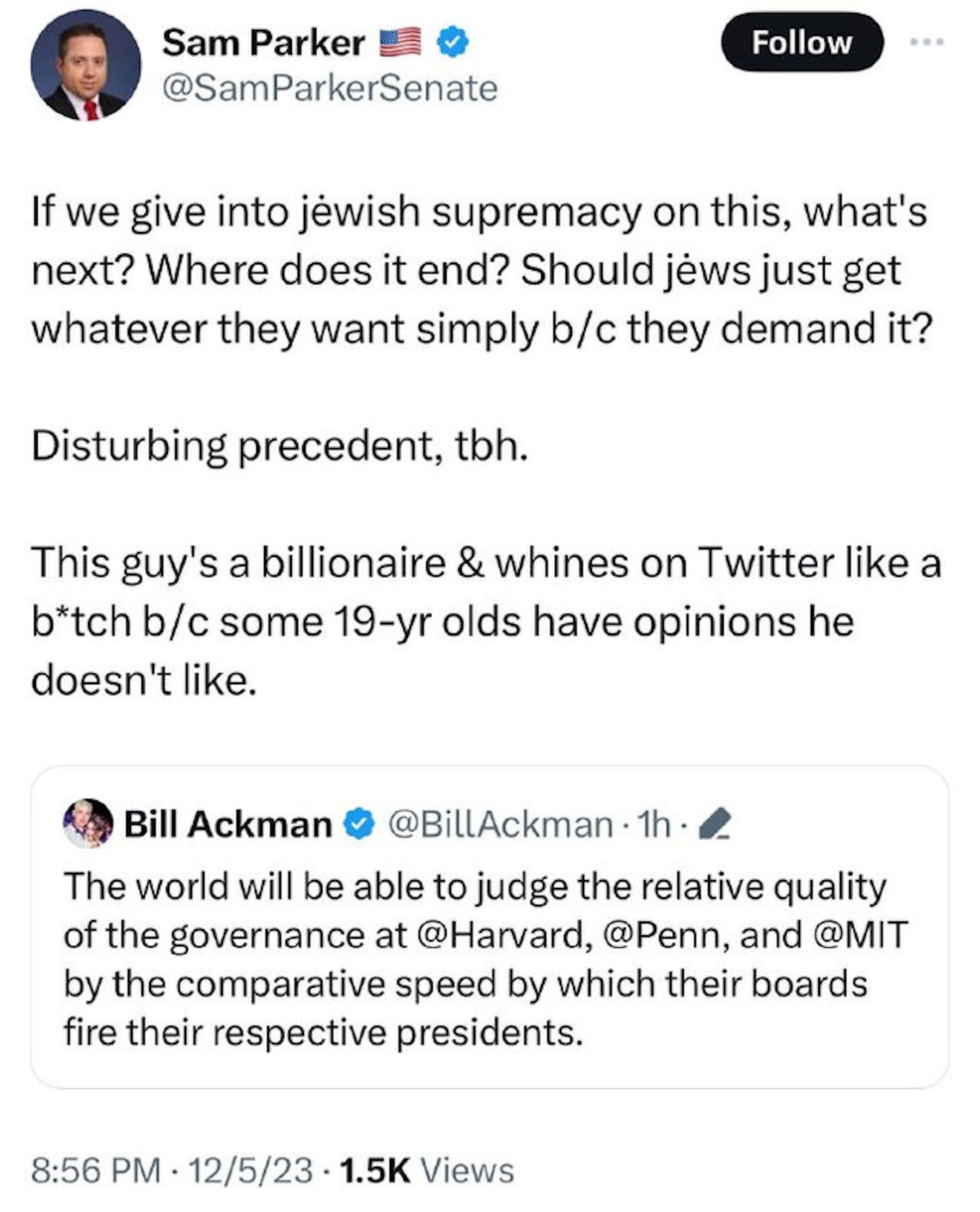The height and width of the screenshot is (1212, 980).
Task: Click Bill Ackman's small avatar in quoted post
Action: (x=88, y=824)
